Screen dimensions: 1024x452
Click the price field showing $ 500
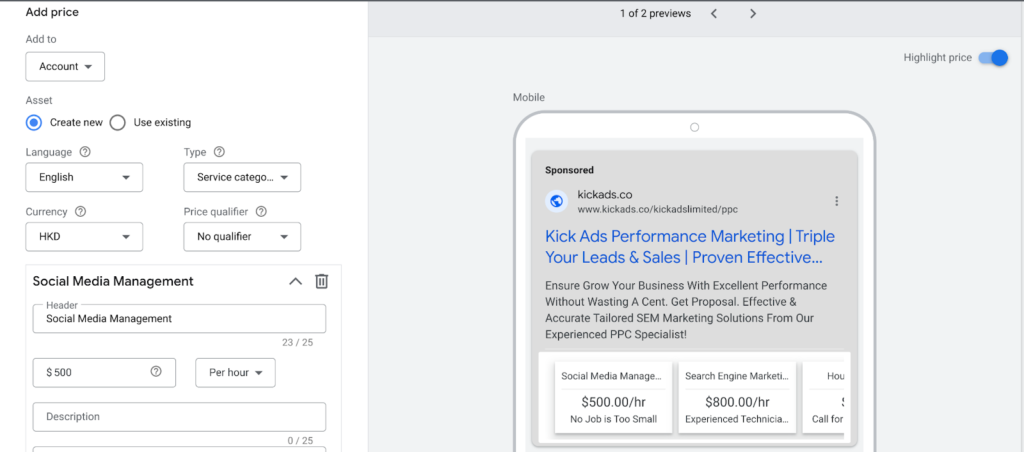pyautogui.click(x=104, y=372)
